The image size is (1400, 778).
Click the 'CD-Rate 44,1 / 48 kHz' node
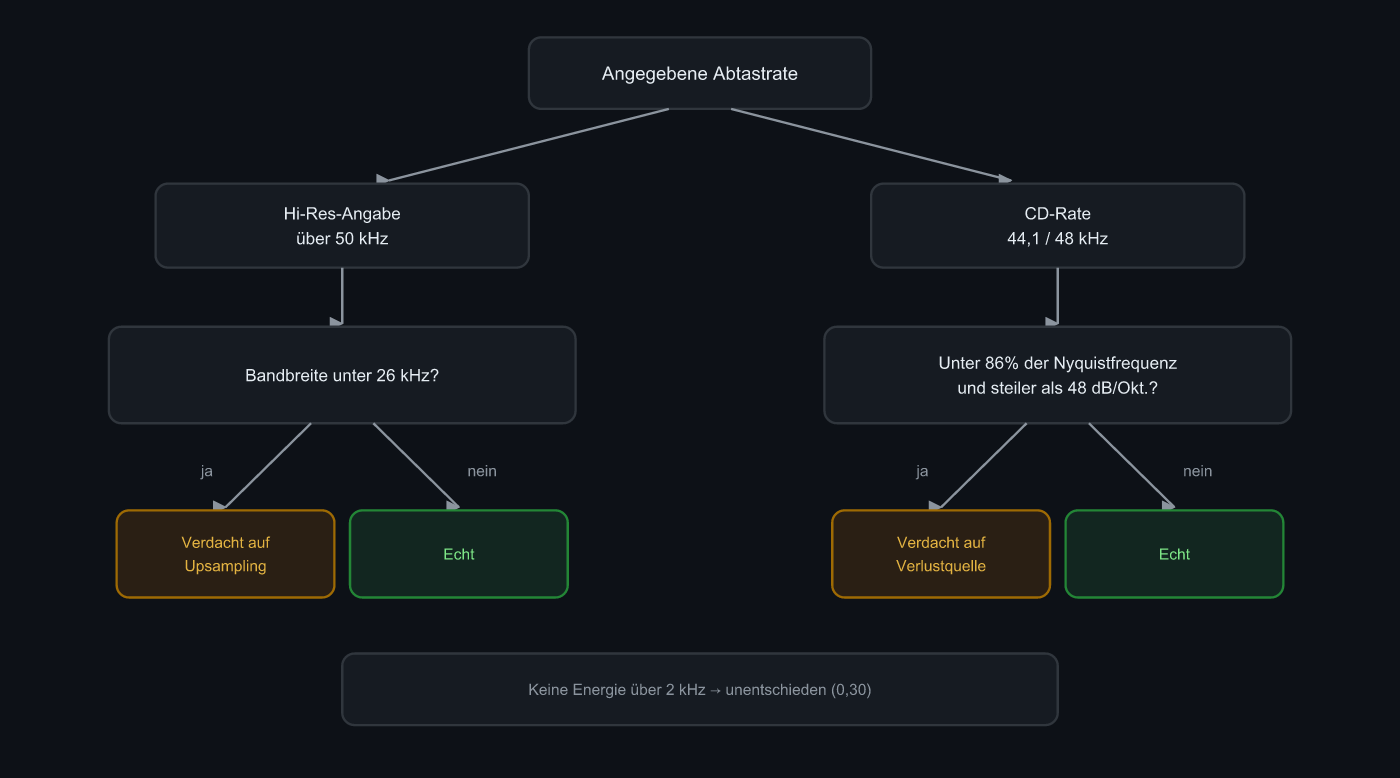(x=1058, y=226)
